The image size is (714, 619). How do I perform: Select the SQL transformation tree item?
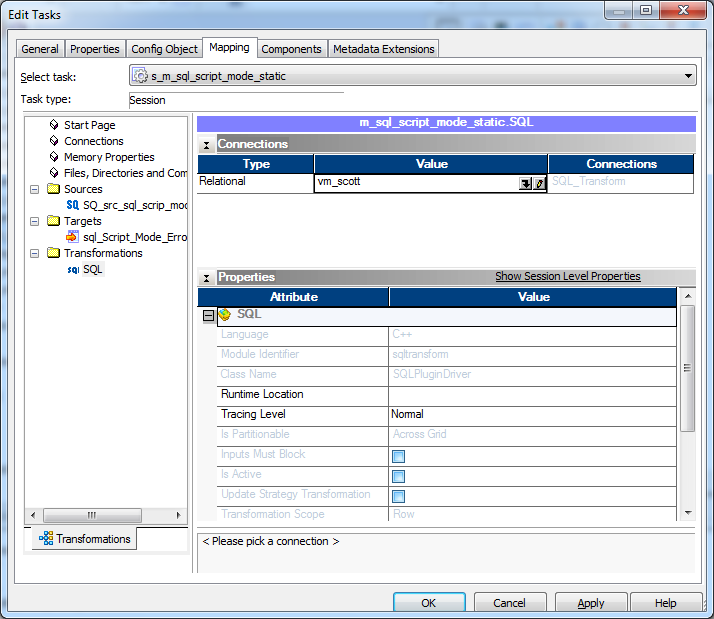(x=92, y=269)
